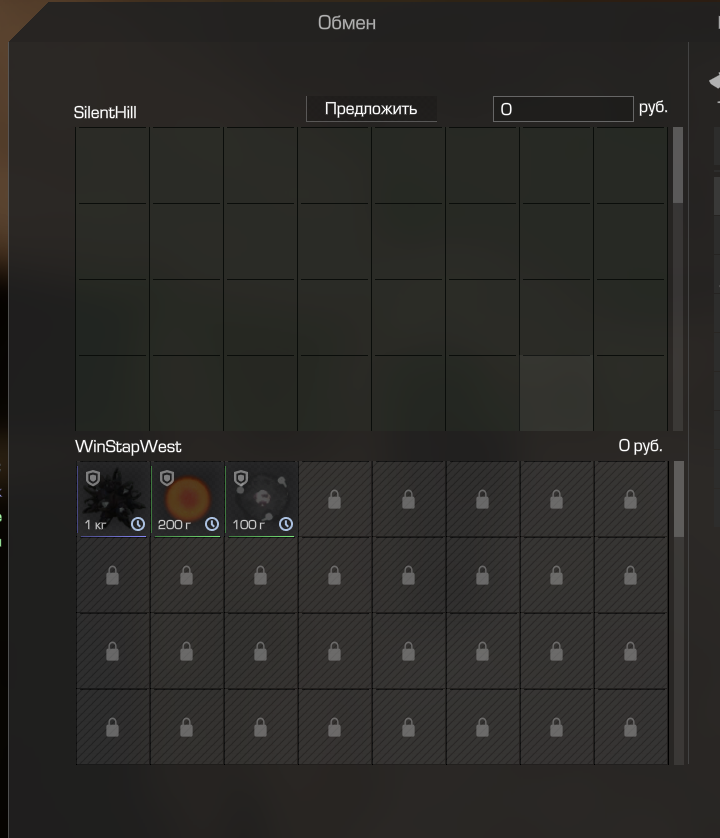Image resolution: width=720 pixels, height=838 pixels.
Task: Click clock timer icon on 200 г item
Action: pos(212,524)
